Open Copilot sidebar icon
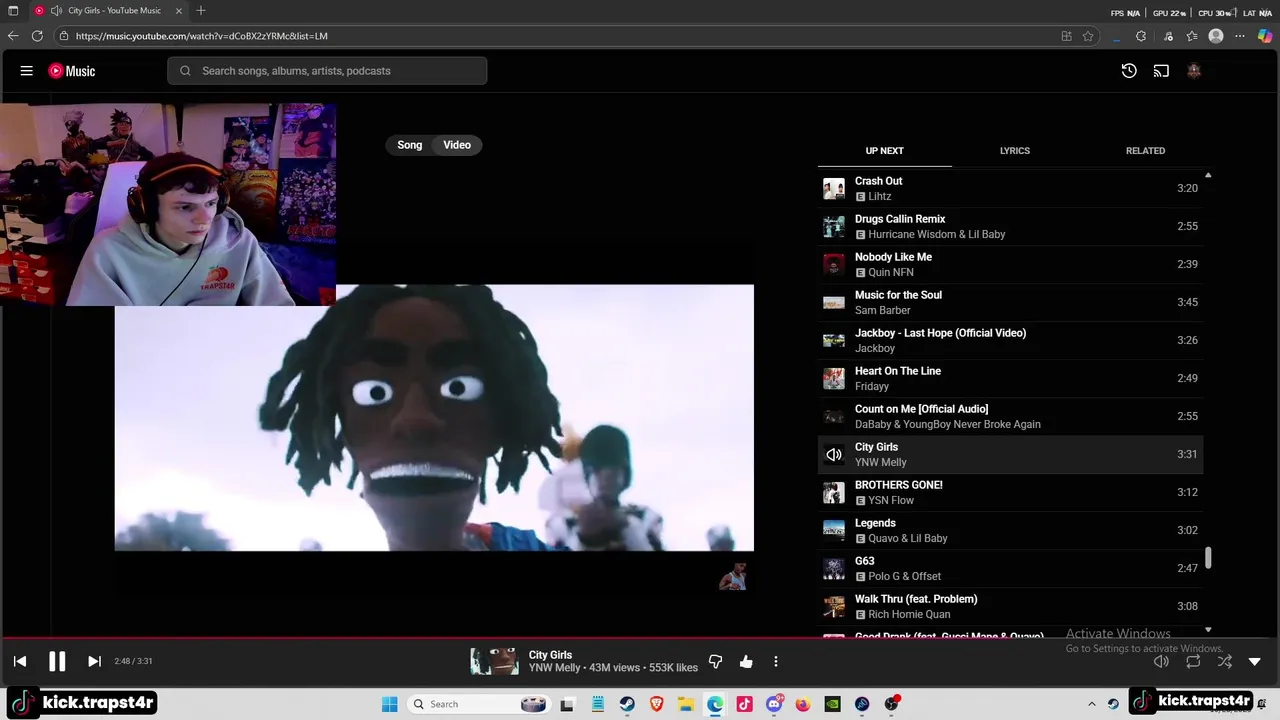 [x=1265, y=36]
